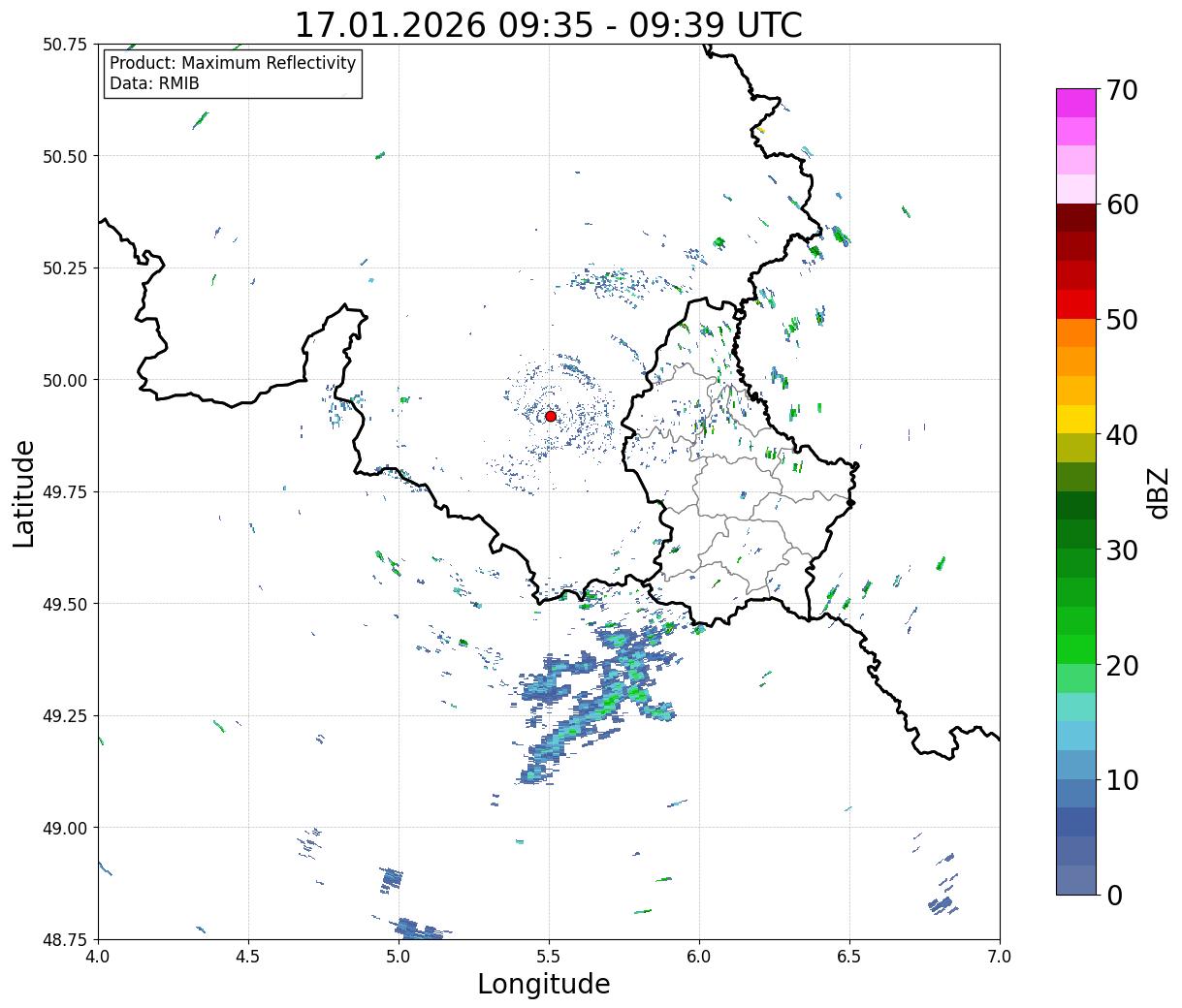Pick the gray-blue bottom swatch of colorbar
This screenshot has height=1008, width=1182.
[x=1076, y=879]
